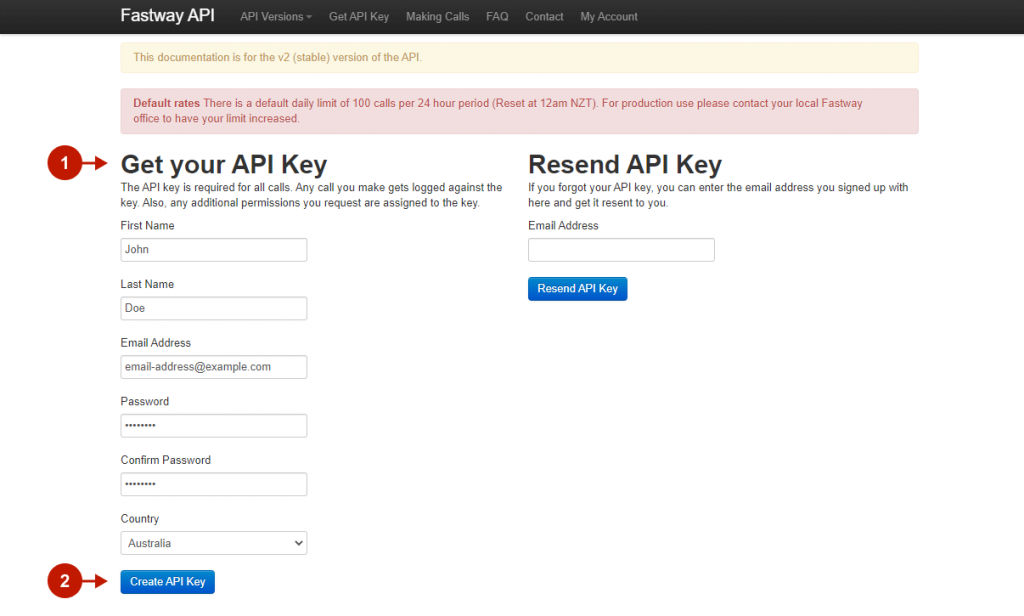
Task: Open the Country dropdown showing Australia
Action: [x=213, y=543]
